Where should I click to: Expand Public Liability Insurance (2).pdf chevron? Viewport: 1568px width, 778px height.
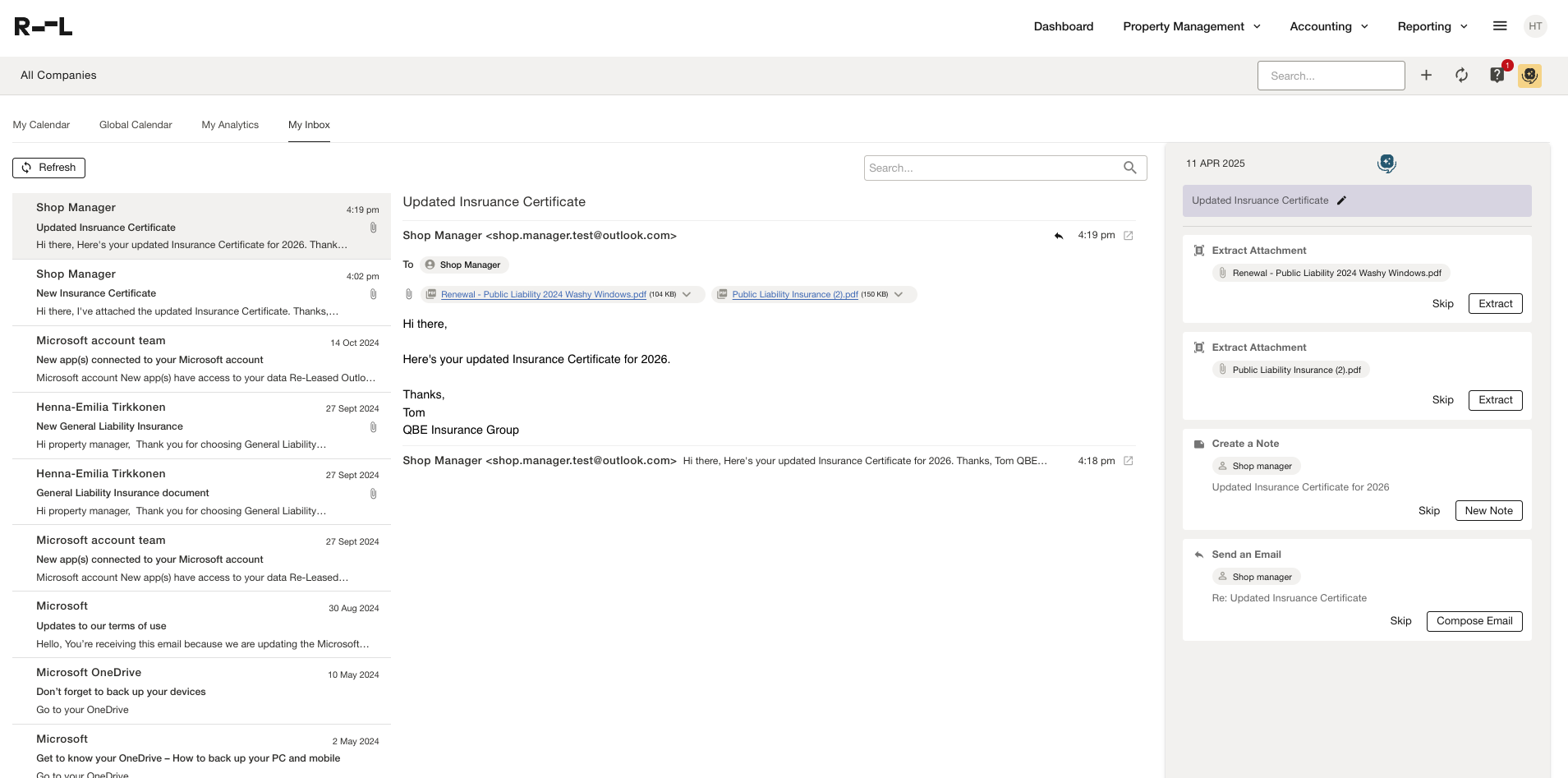899,294
